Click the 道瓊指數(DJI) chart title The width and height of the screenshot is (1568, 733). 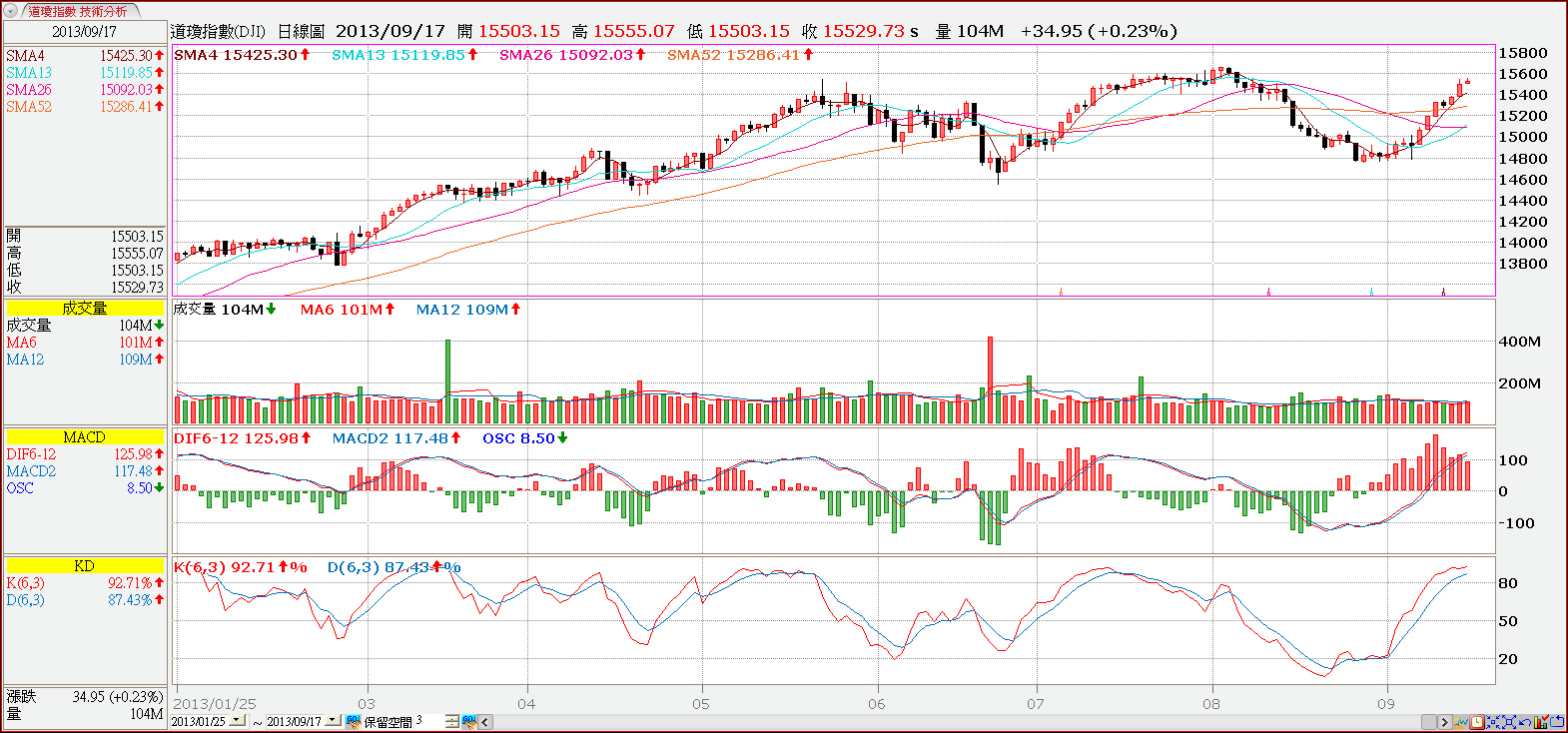218,32
